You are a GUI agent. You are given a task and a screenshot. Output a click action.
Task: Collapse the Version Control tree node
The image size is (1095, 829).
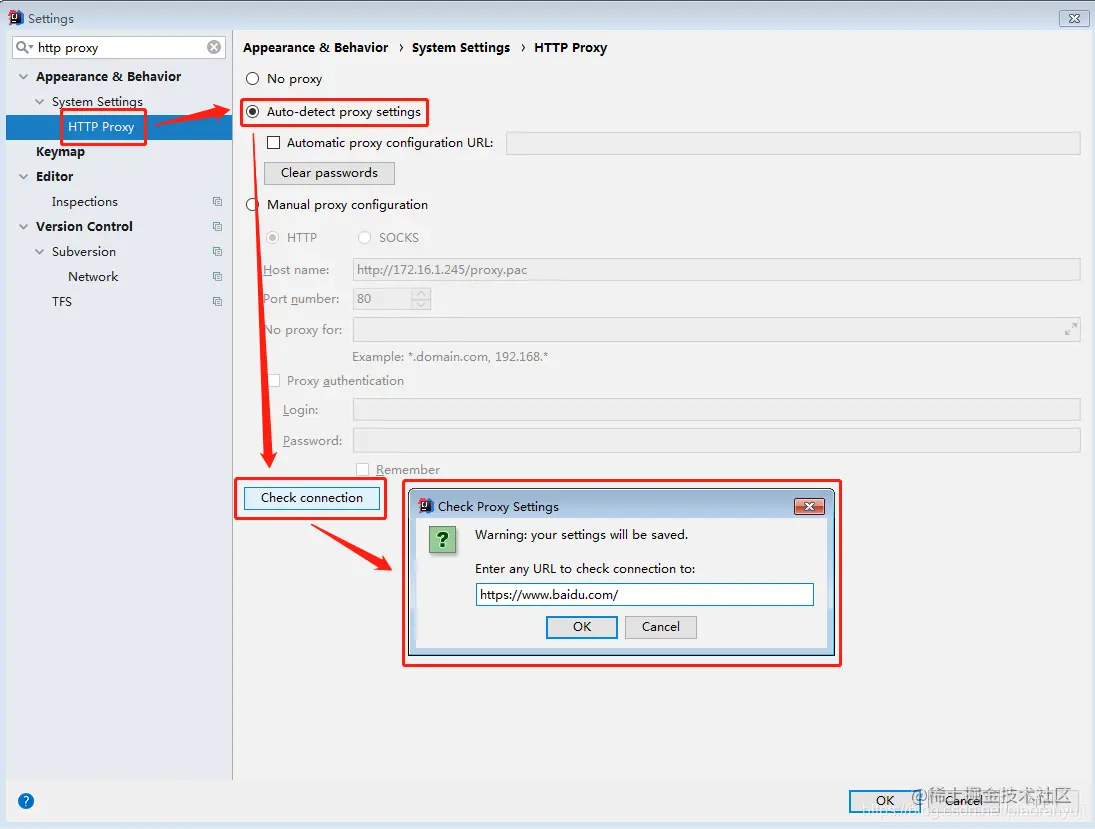23,226
